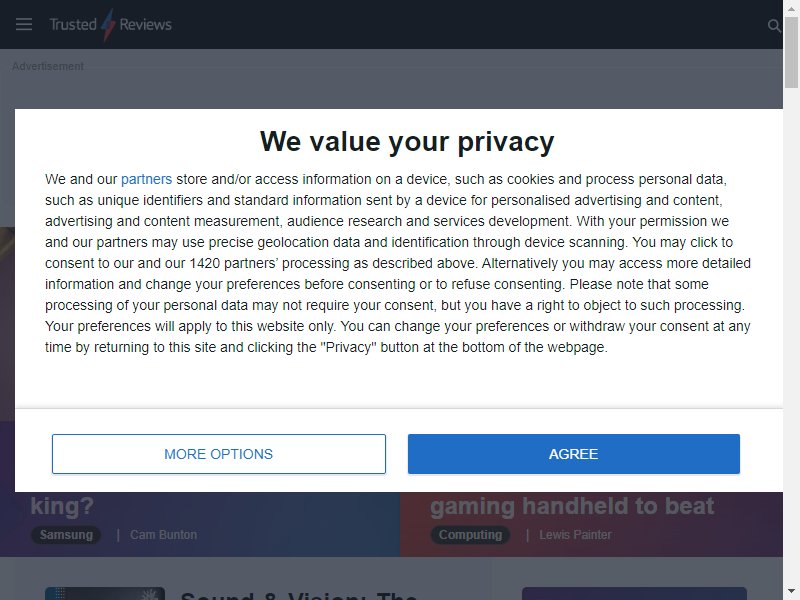The width and height of the screenshot is (800, 600).
Task: Open the article headline ending 'king?'
Action: pyautogui.click(x=62, y=506)
